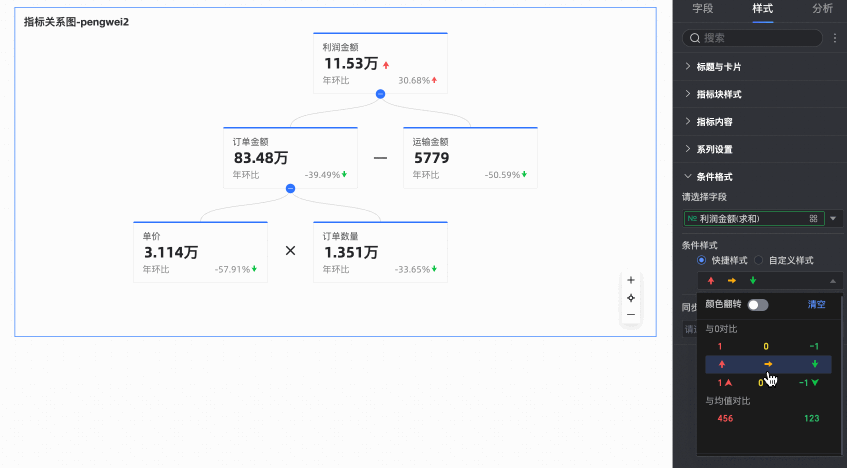Click the center-fit target icon on canvas
The height and width of the screenshot is (468, 847).
coord(630,298)
